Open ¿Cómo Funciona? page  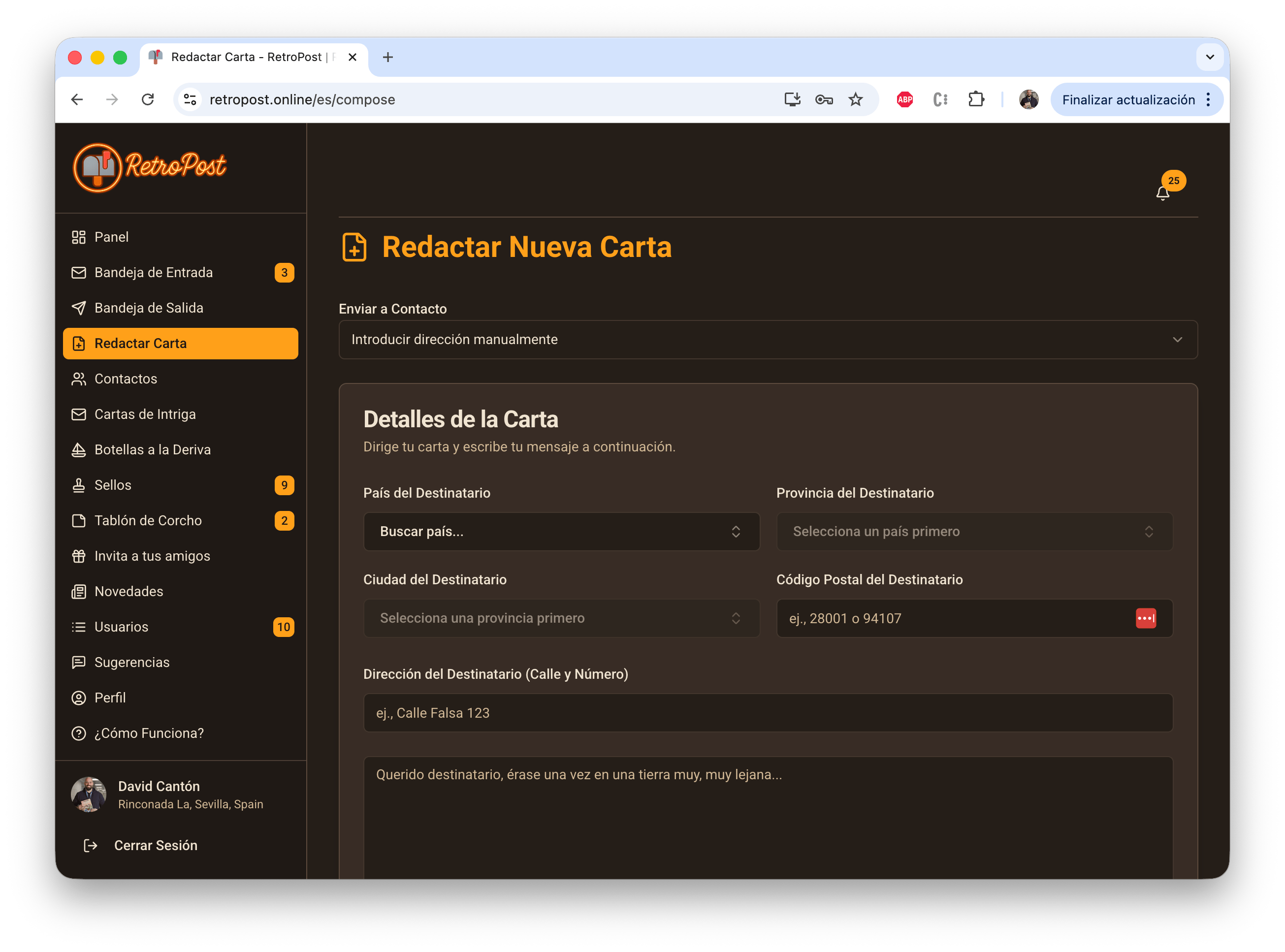[x=149, y=733]
